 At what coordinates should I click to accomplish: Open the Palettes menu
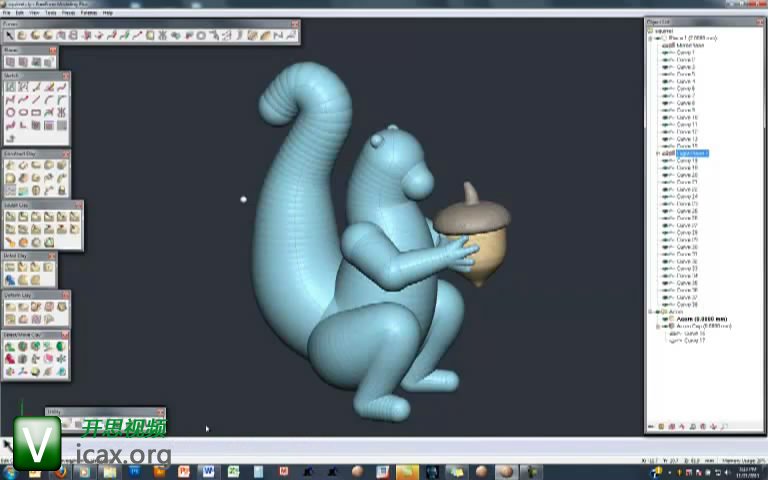click(x=89, y=13)
